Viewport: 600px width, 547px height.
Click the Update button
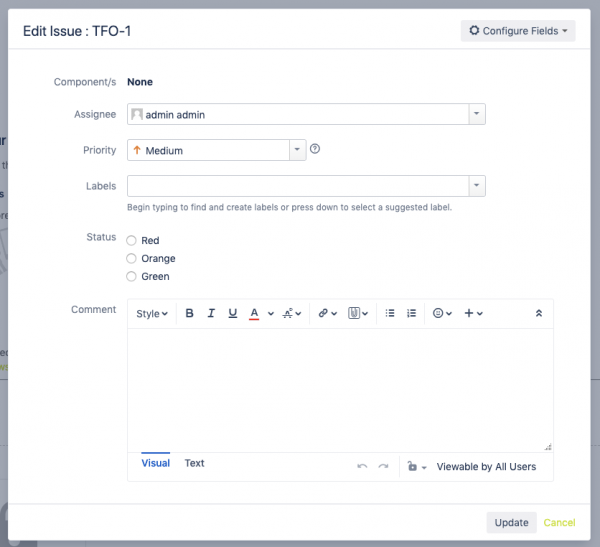(511, 522)
